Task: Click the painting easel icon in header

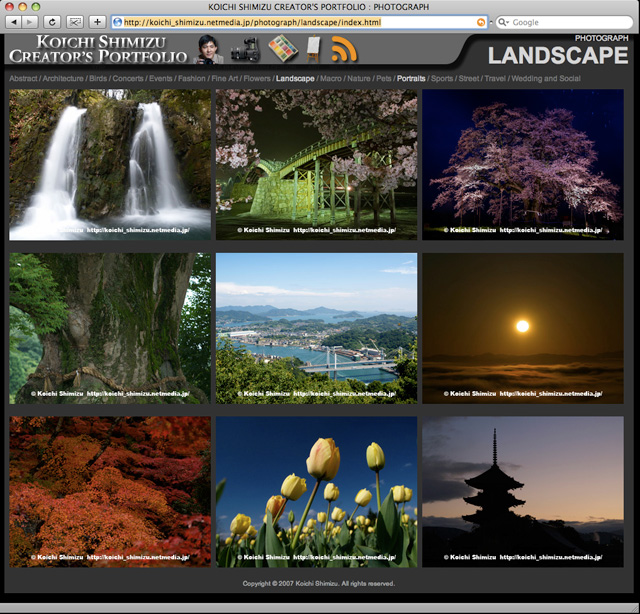Action: click(x=313, y=49)
